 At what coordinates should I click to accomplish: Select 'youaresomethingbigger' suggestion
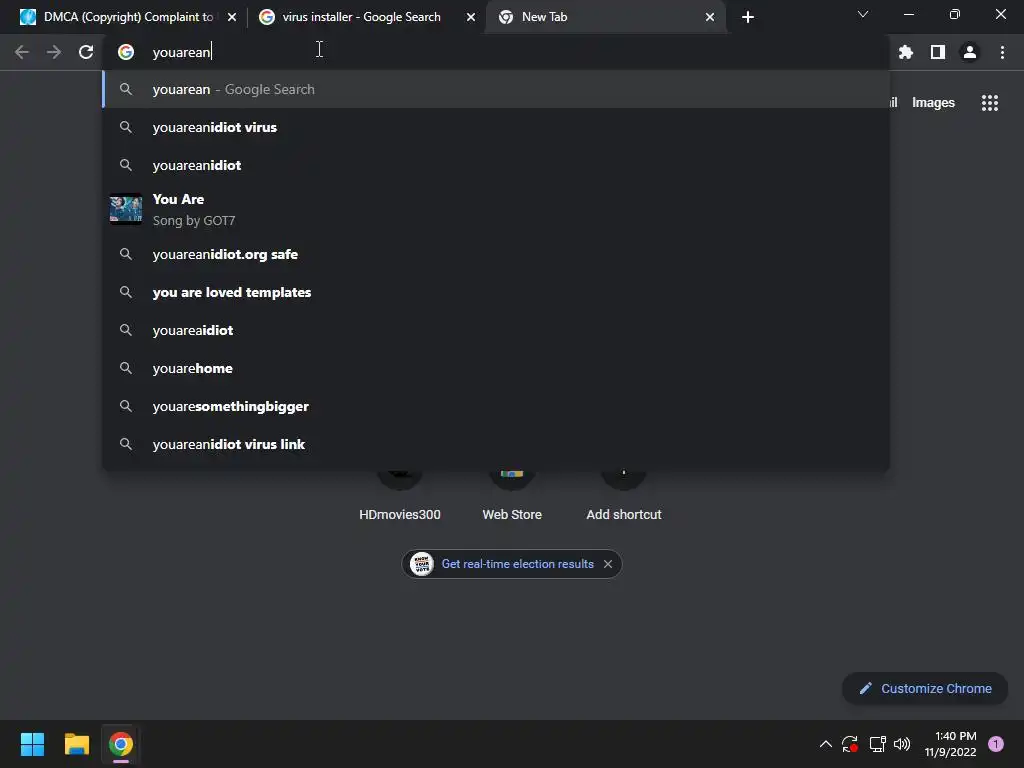tap(496, 406)
